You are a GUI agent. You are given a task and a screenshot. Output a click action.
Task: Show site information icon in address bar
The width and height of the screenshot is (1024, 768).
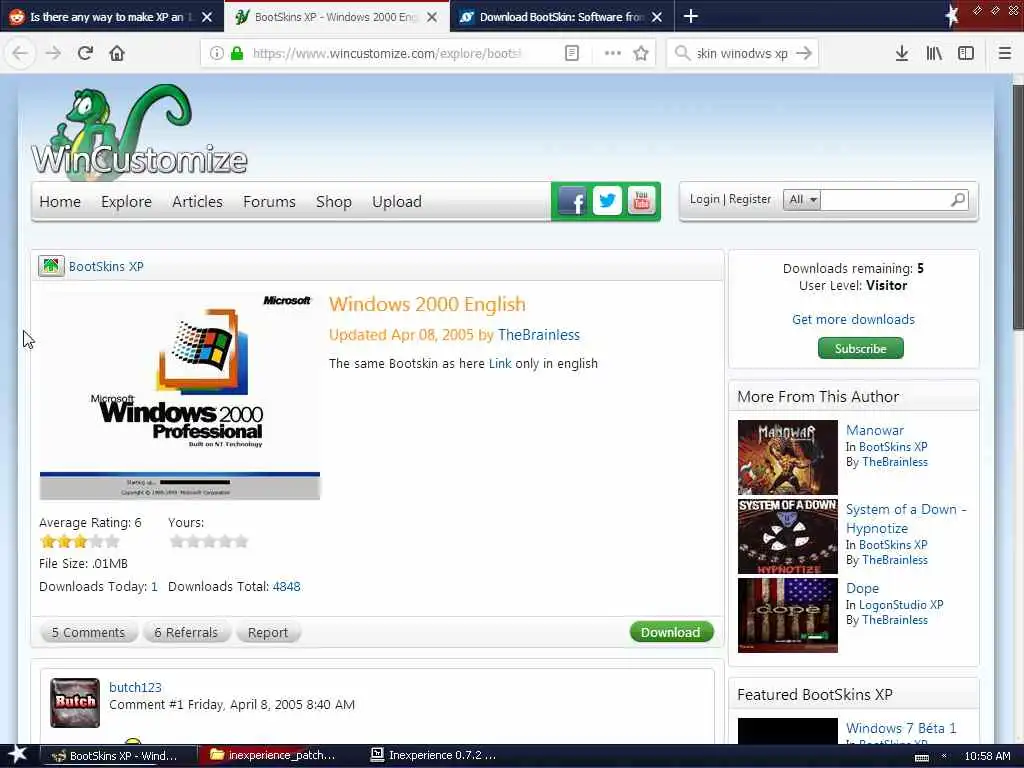coord(217,53)
